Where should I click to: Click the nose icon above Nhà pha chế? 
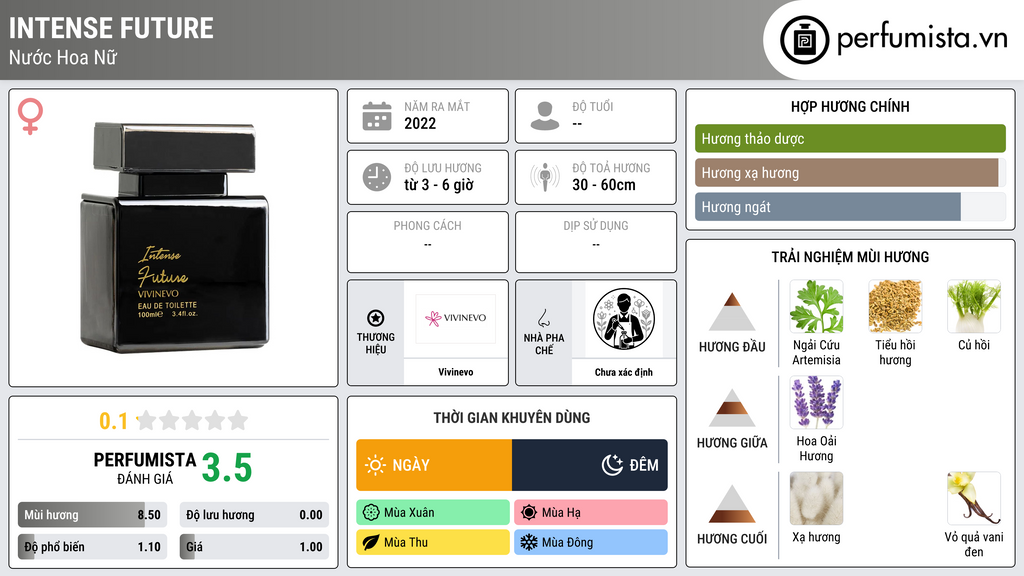(543, 318)
